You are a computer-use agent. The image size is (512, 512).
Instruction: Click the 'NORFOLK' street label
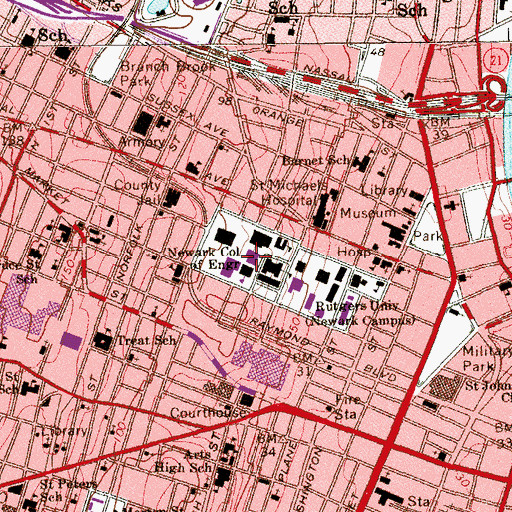click(x=130, y=253)
